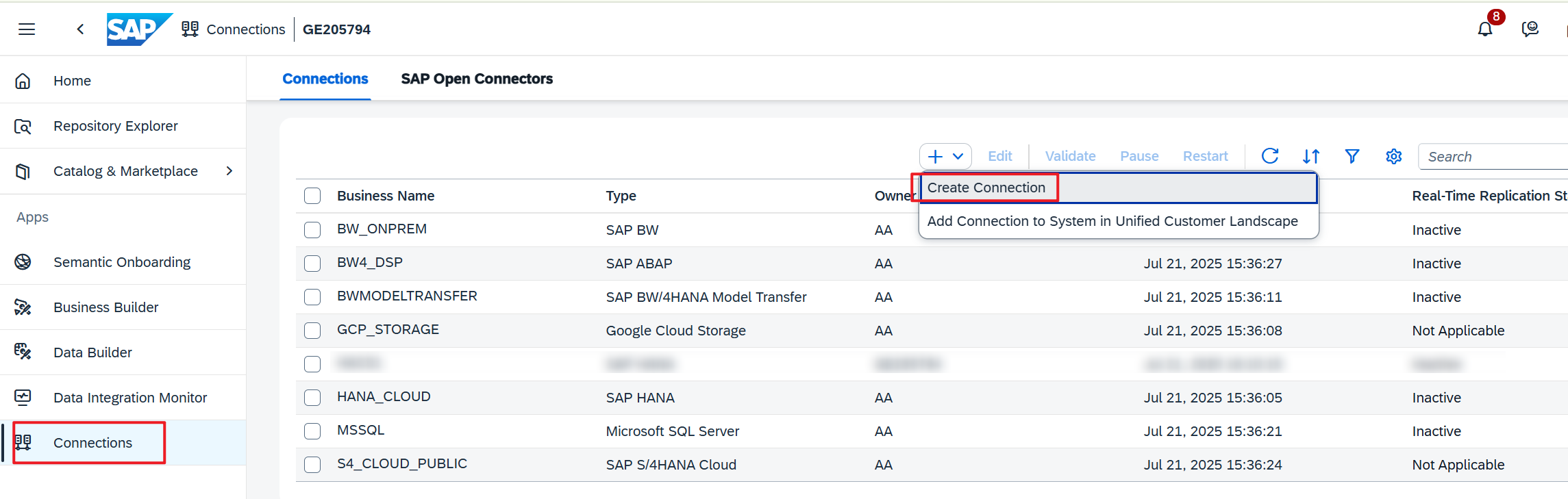This screenshot has width=1568, height=499.
Task: Select the HANA_CLOUD row checkbox
Action: click(312, 397)
